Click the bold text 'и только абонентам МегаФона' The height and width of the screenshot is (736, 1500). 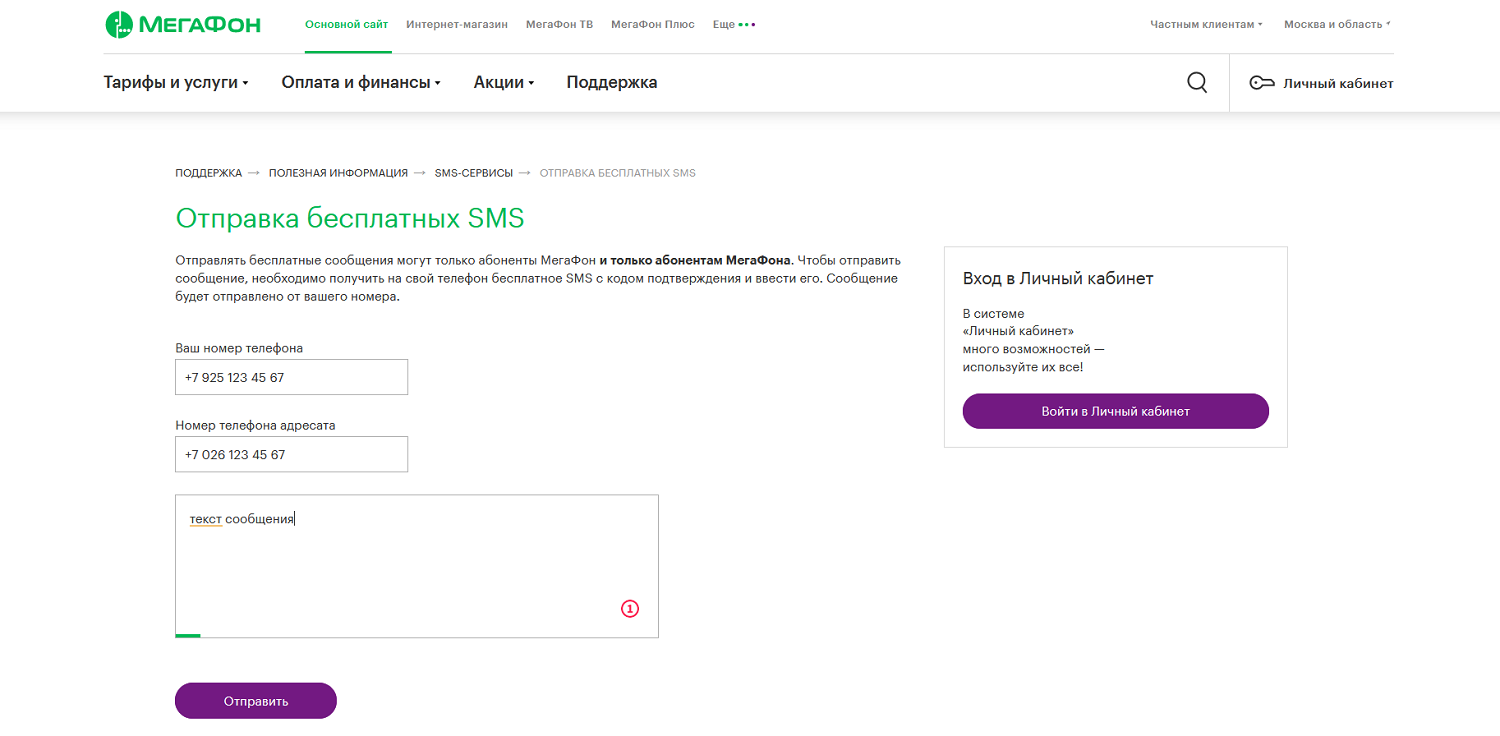click(695, 260)
